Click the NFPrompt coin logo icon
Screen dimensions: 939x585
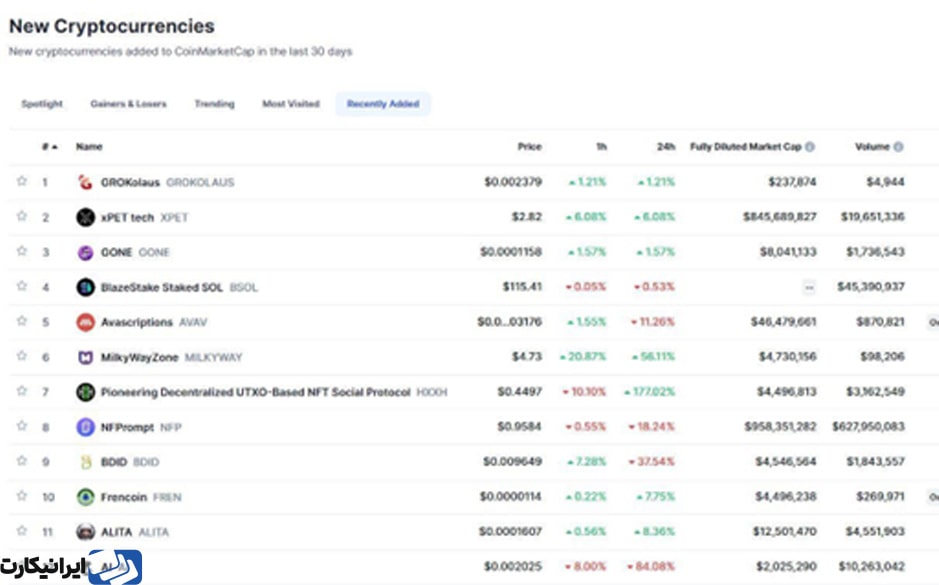85,427
